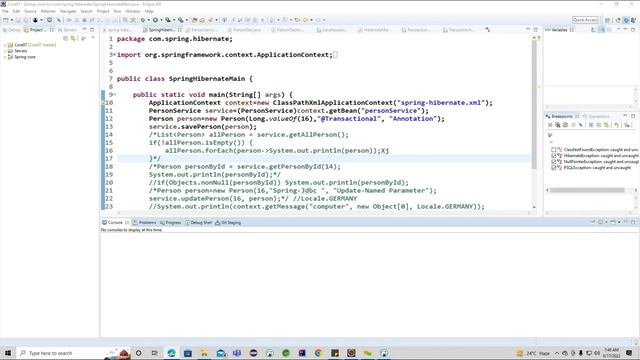This screenshot has width=640, height=360.
Task: Click the Show Breakpoints Supported icon
Action: [565, 125]
